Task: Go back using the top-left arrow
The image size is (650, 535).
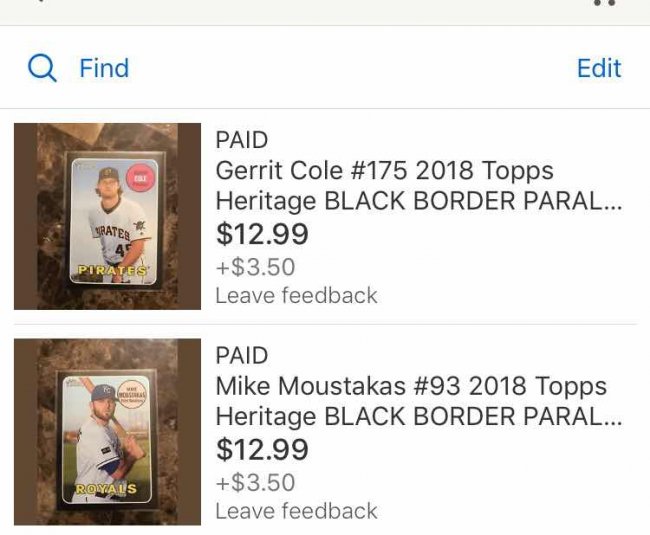Action: click(x=38, y=3)
